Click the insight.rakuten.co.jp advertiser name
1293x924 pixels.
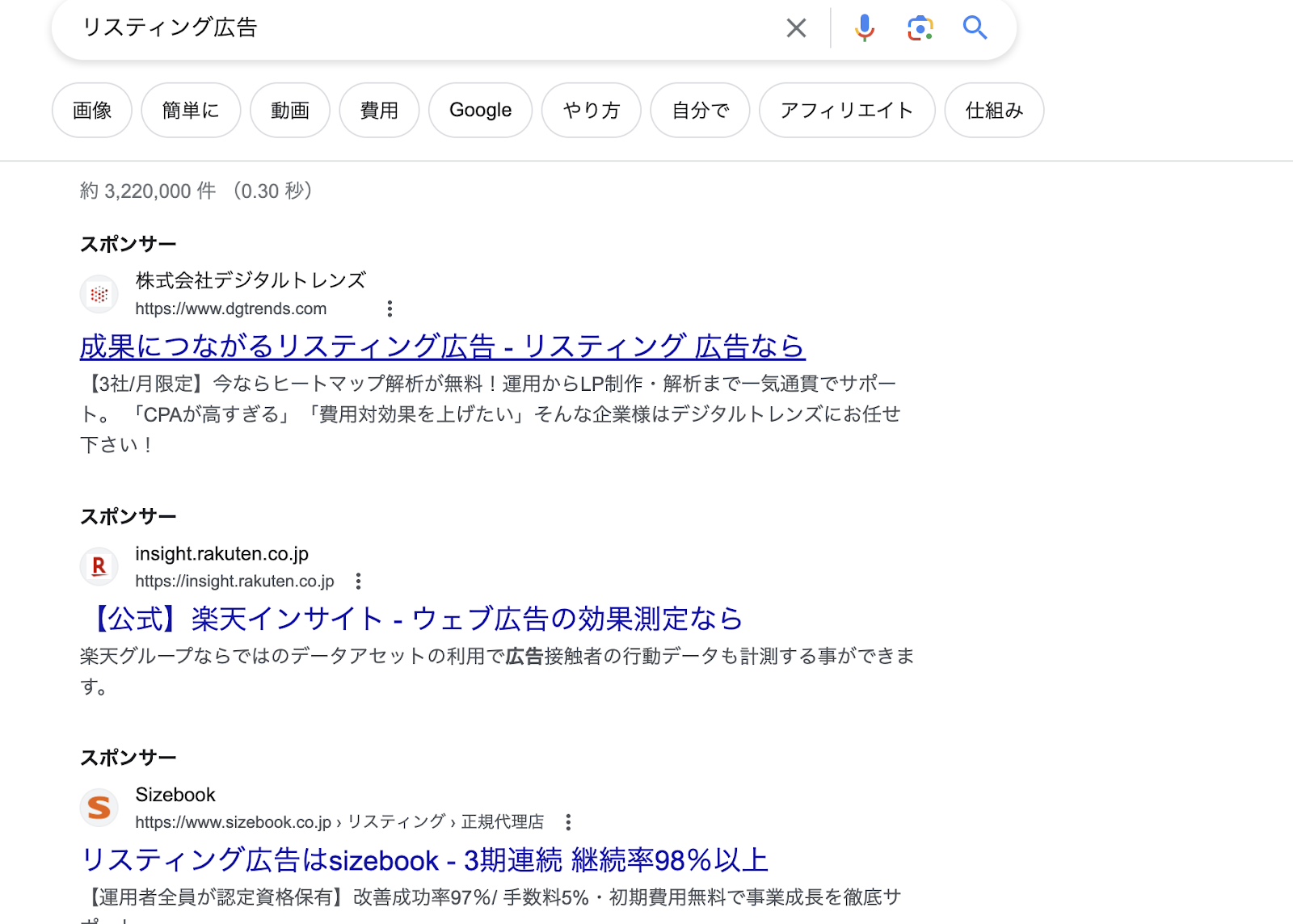222,554
